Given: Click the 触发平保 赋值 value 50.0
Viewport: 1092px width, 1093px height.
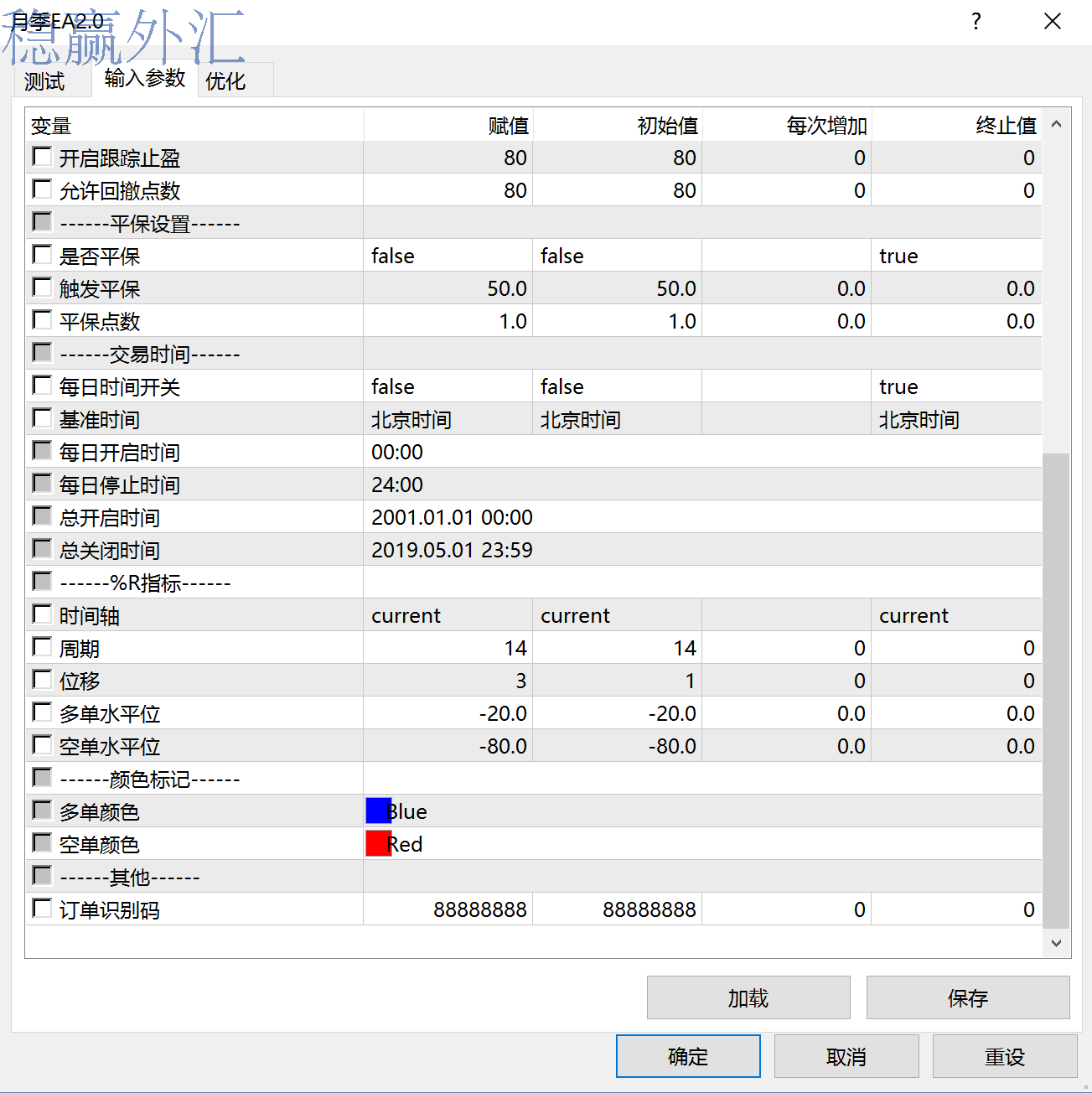Looking at the screenshot, I should pyautogui.click(x=448, y=287).
